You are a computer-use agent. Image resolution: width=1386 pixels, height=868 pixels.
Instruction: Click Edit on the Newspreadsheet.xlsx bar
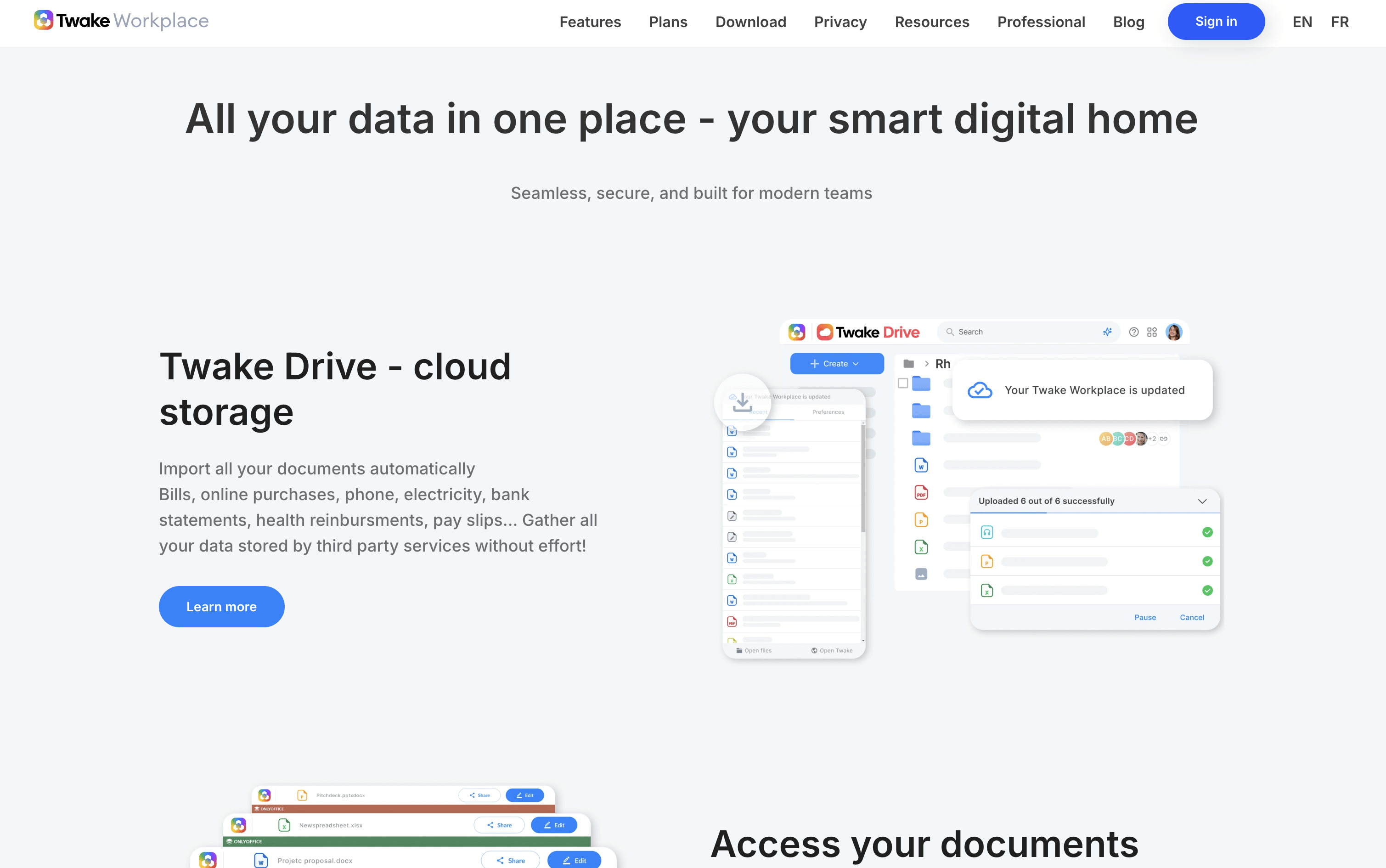pos(554,825)
